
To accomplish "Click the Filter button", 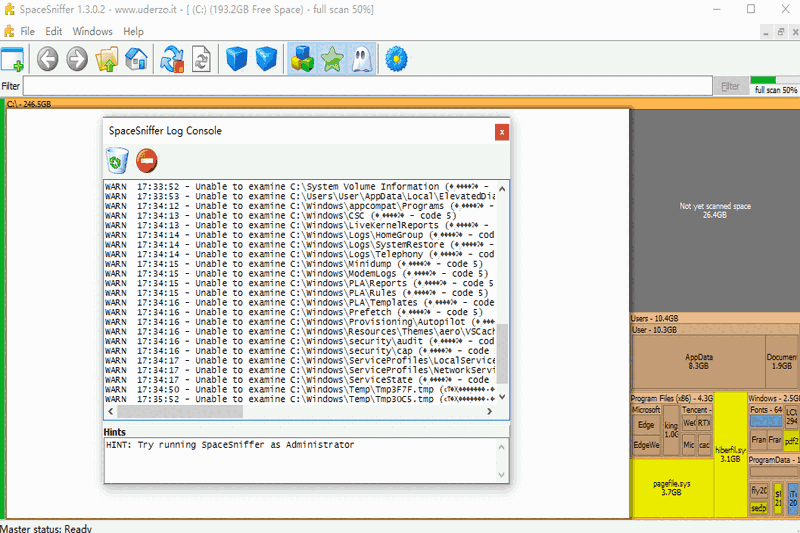I will pos(731,87).
